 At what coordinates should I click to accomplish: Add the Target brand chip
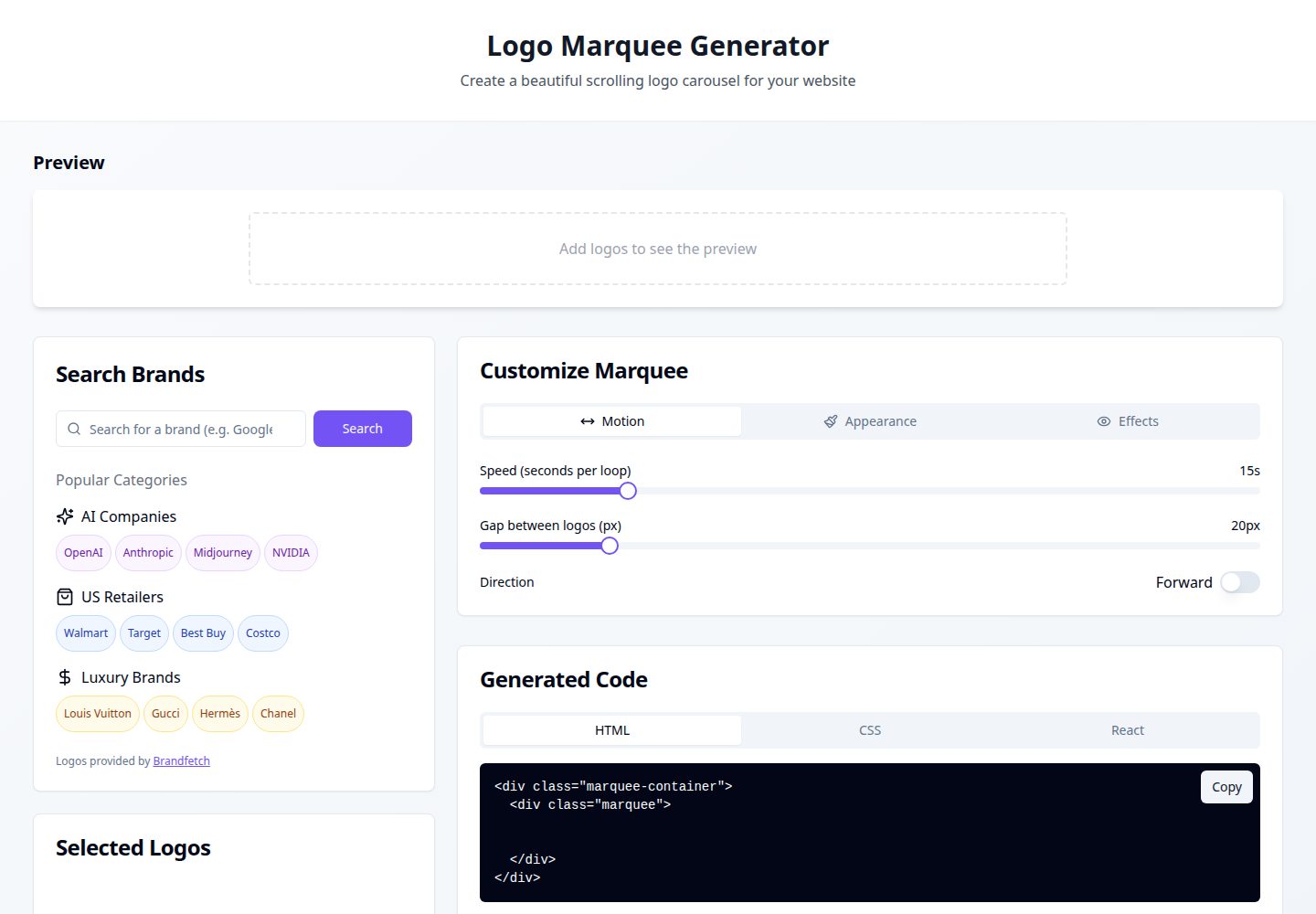click(x=144, y=633)
